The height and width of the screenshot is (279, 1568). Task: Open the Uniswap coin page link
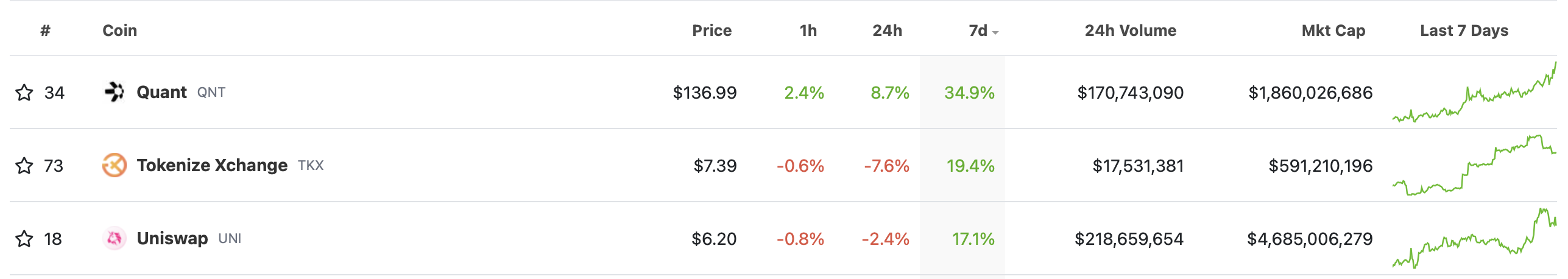pos(172,238)
